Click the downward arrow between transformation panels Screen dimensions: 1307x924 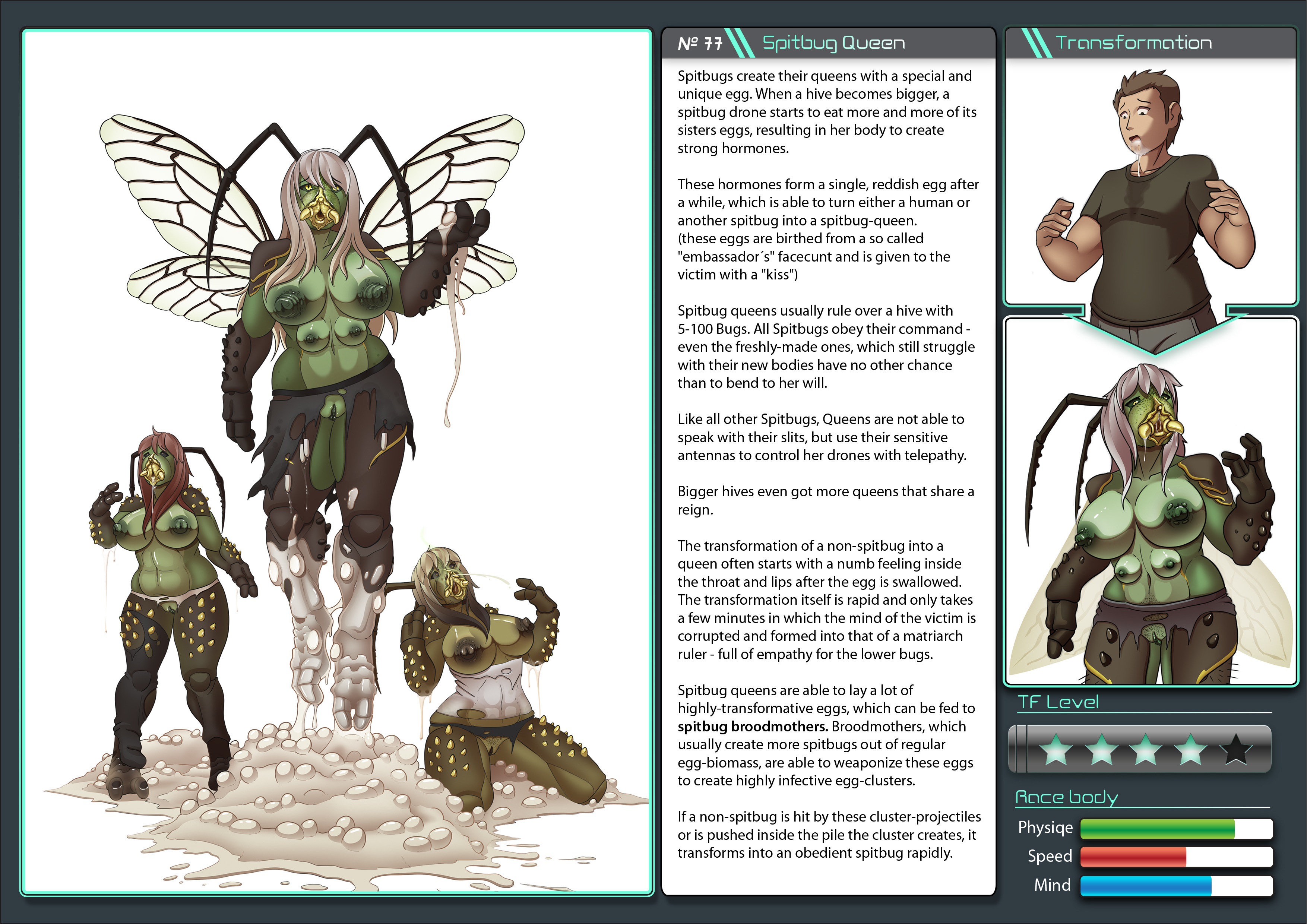(1155, 335)
